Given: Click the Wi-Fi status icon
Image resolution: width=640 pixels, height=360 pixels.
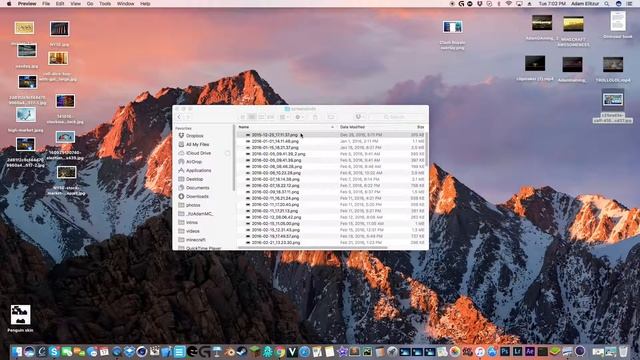Looking at the screenshot, I should tap(509, 4).
